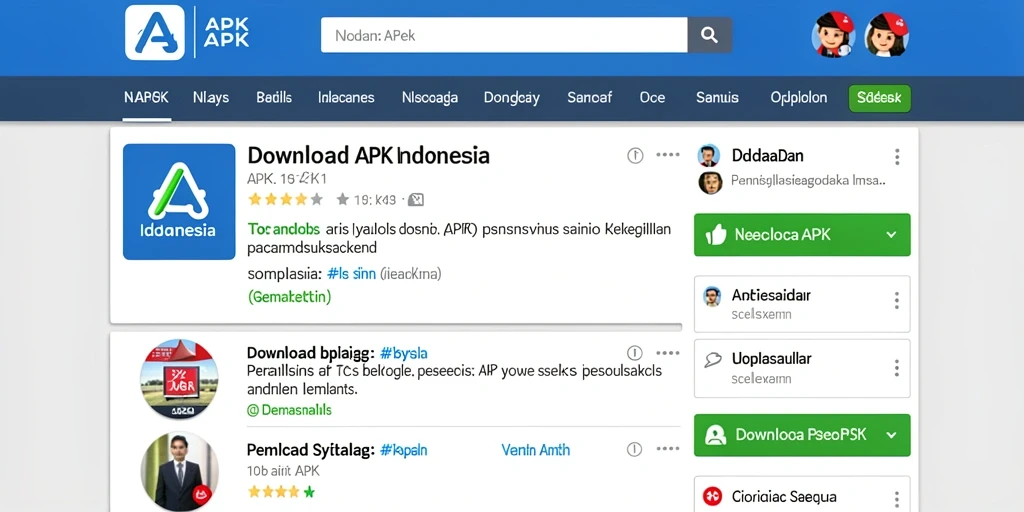Open the Antiesaidair card
This screenshot has height=512, width=1024.
802,304
